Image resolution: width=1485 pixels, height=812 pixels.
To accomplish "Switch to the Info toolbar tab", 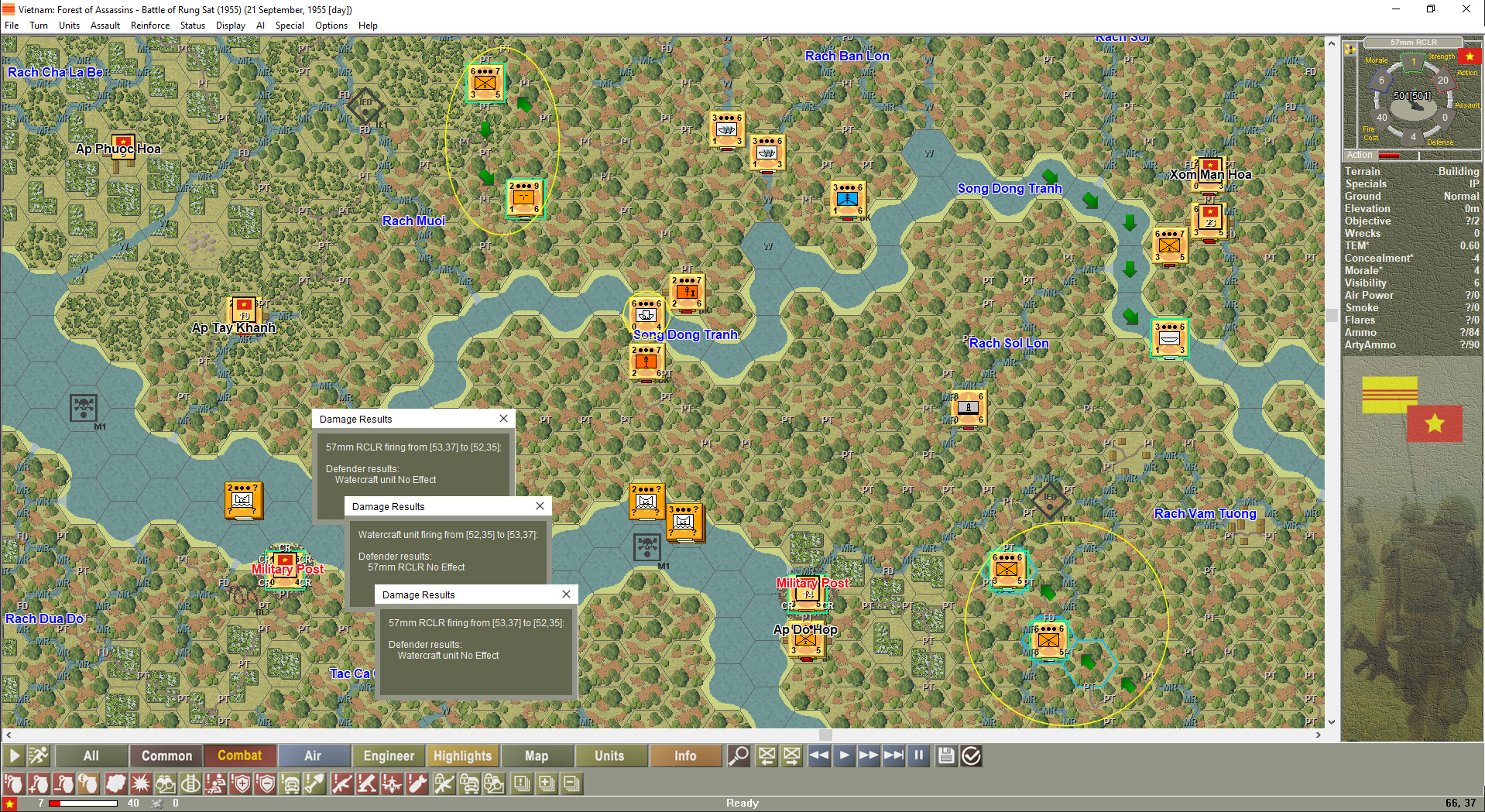I will (685, 755).
